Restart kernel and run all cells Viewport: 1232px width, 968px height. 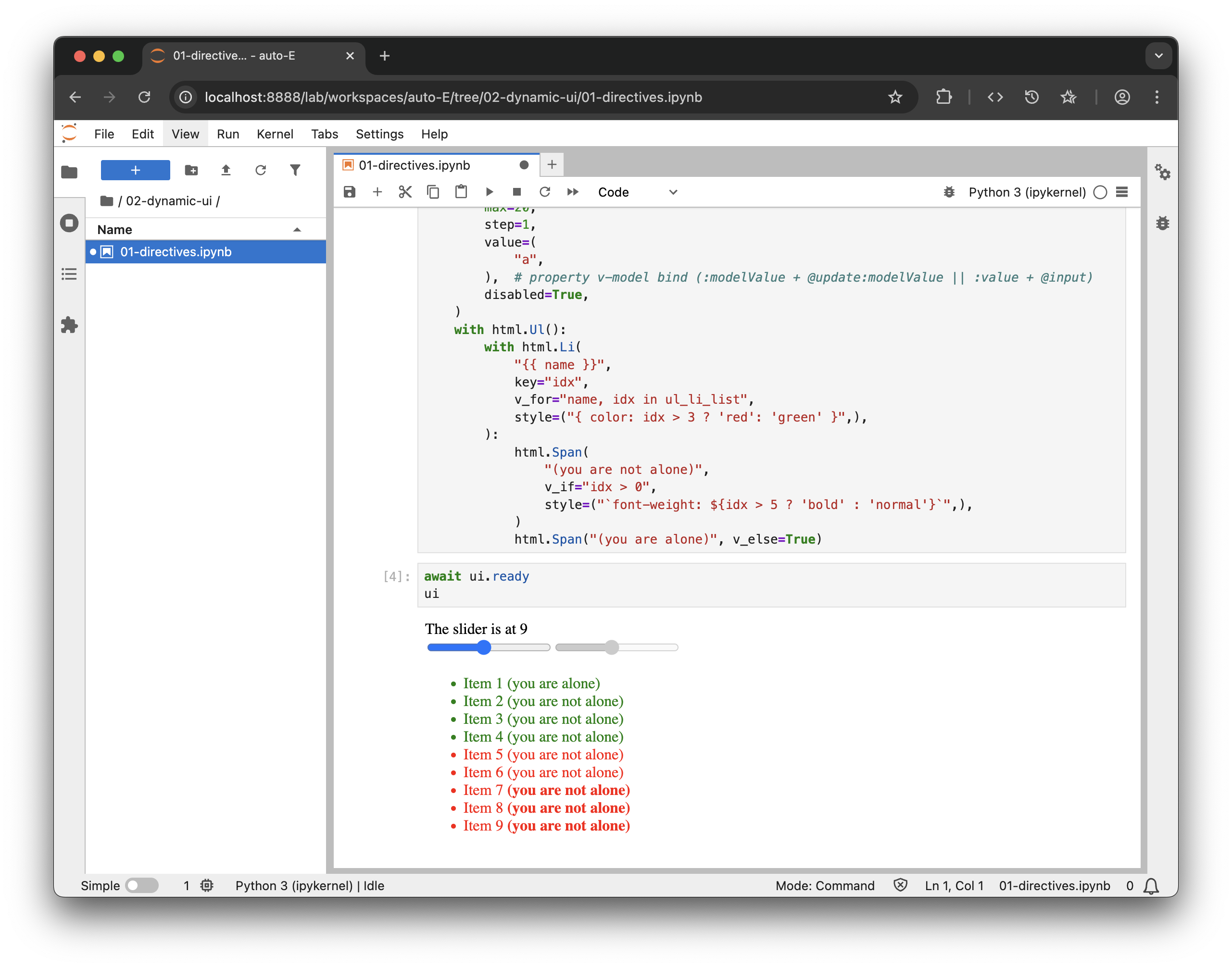(x=573, y=192)
